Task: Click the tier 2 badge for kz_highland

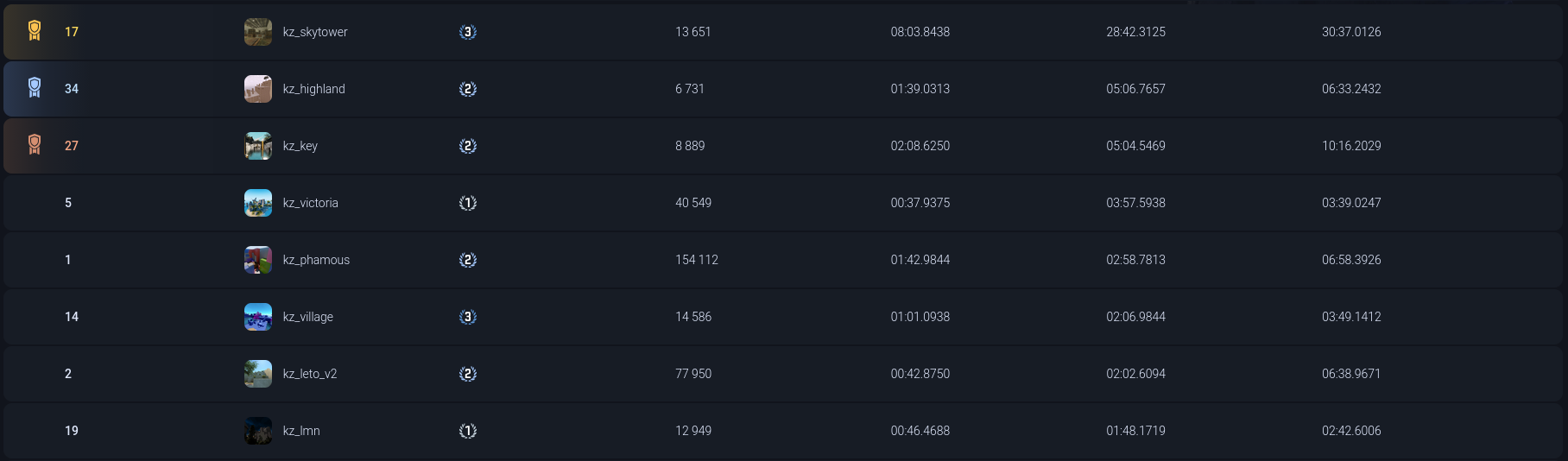Action: pyautogui.click(x=468, y=89)
